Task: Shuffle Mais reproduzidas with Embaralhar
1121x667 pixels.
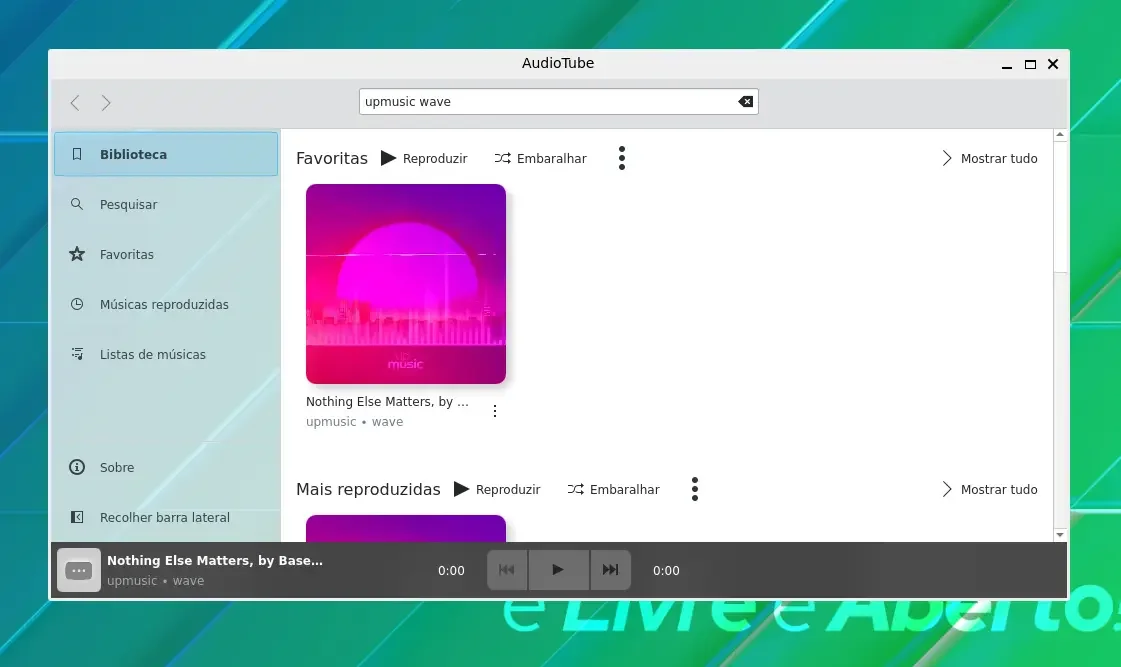Action: [613, 489]
